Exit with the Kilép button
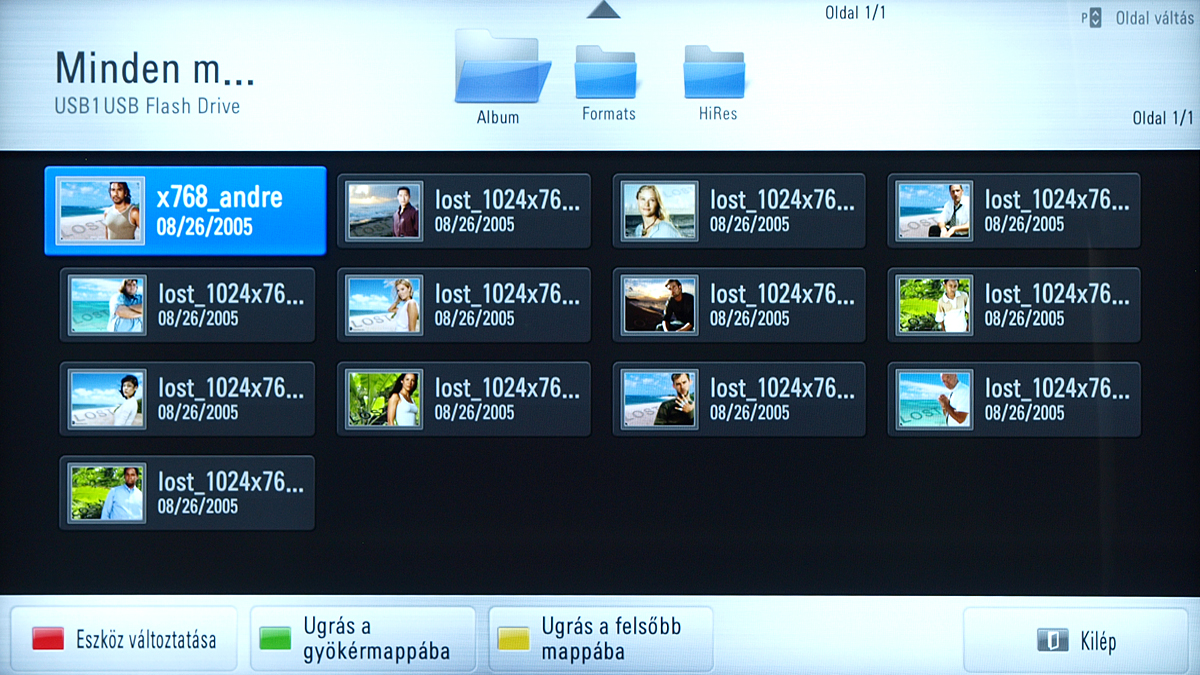 click(1075, 640)
